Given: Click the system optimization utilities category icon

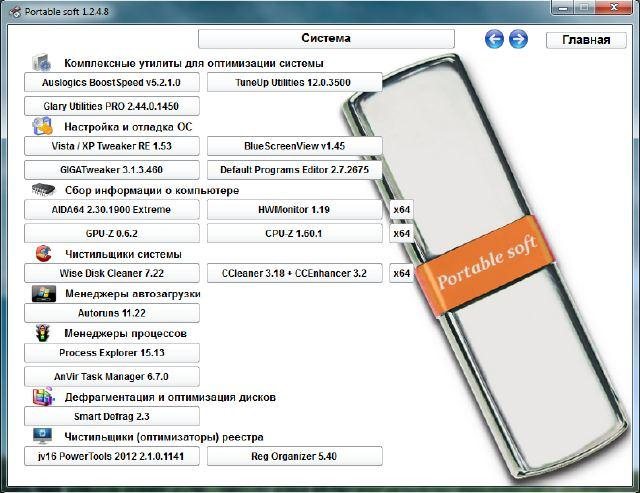Looking at the screenshot, I should [x=42, y=62].
